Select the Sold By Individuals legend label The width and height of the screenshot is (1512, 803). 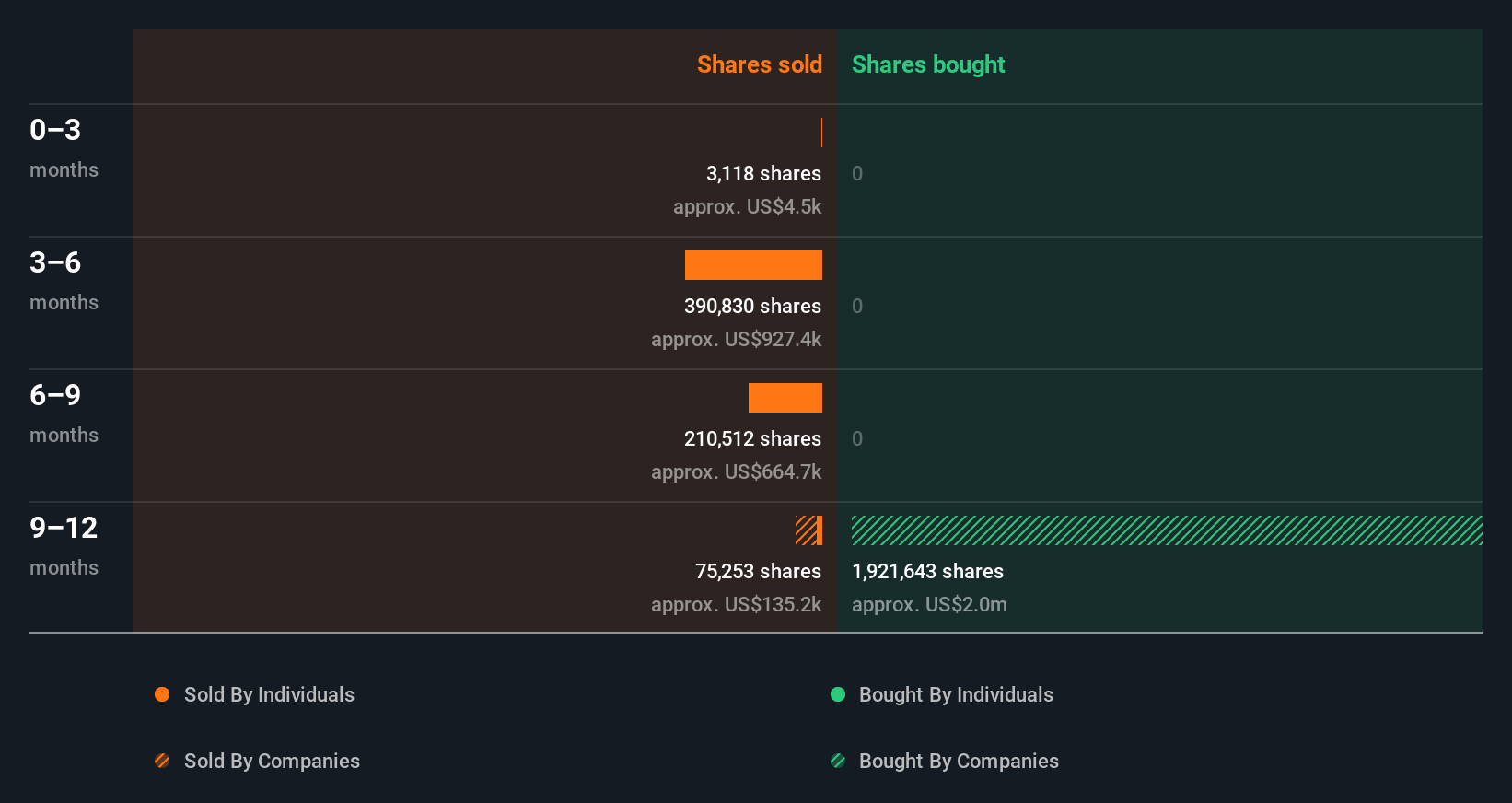269,694
